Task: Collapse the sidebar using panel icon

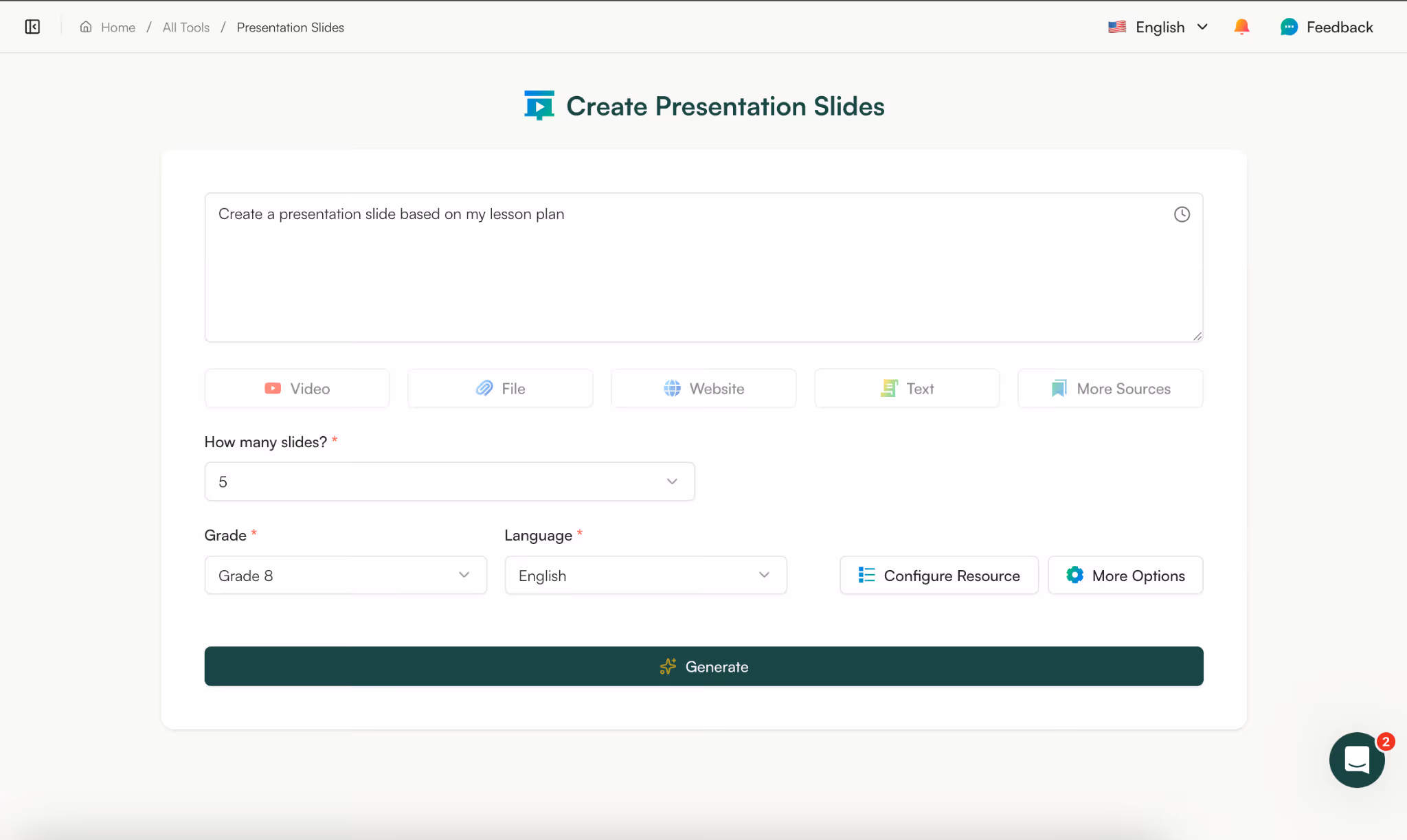Action: point(32,27)
